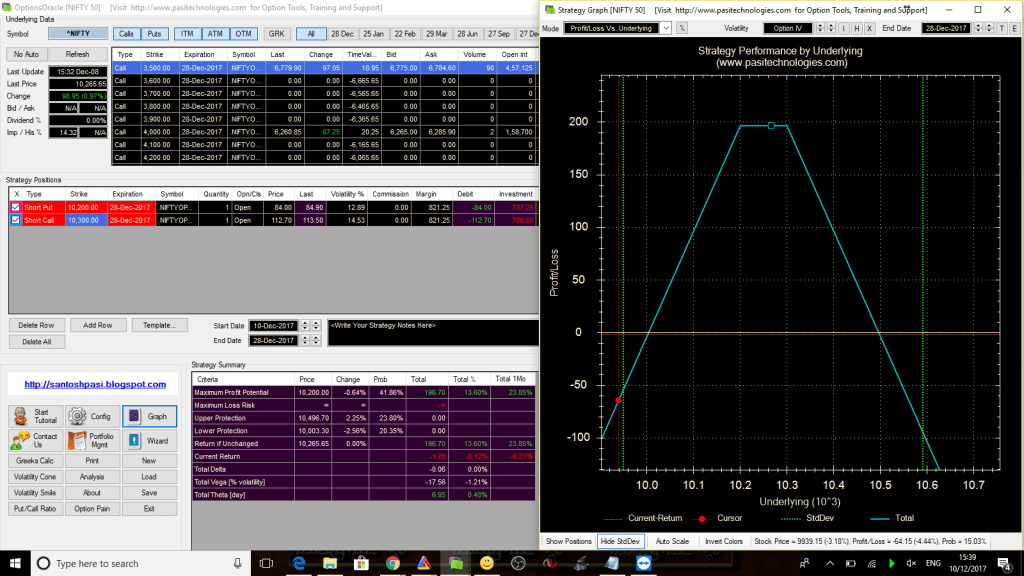
Task: Launch the Wizard tool icon
Action: (x=134, y=441)
